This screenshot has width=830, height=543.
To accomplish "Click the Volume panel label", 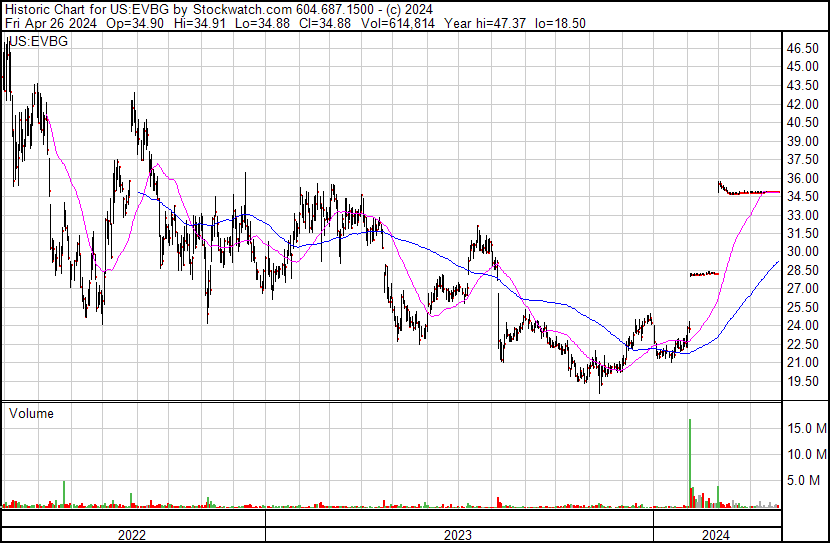I will point(31,413).
